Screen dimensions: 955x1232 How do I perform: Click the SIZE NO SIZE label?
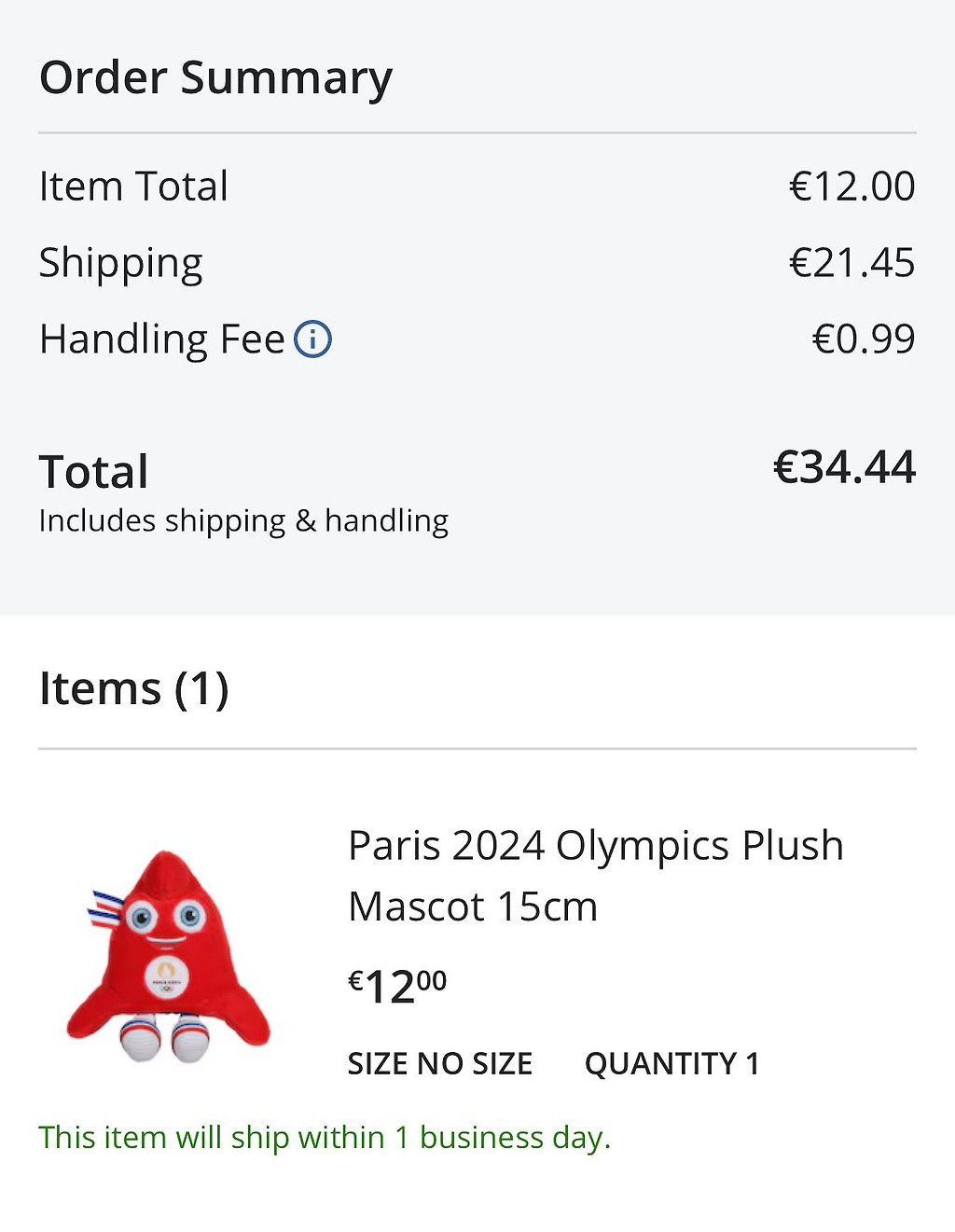(439, 1064)
